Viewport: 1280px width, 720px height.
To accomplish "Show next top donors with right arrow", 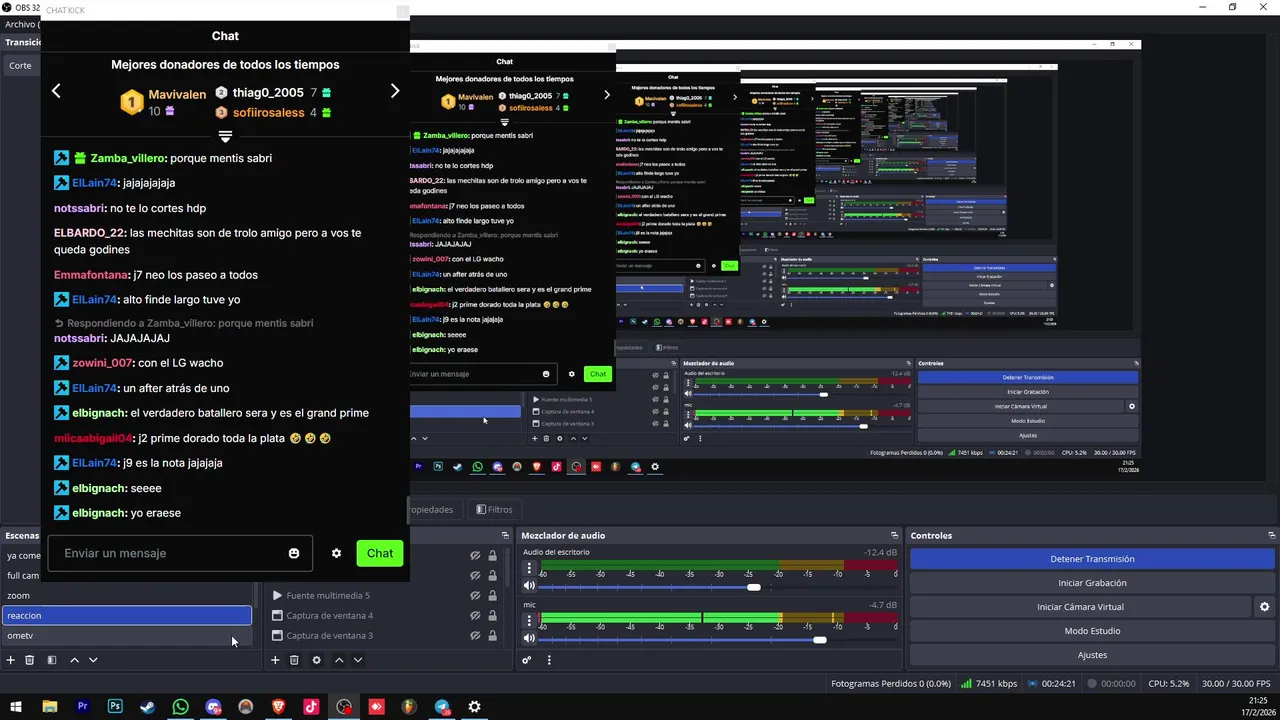I will click(x=395, y=91).
